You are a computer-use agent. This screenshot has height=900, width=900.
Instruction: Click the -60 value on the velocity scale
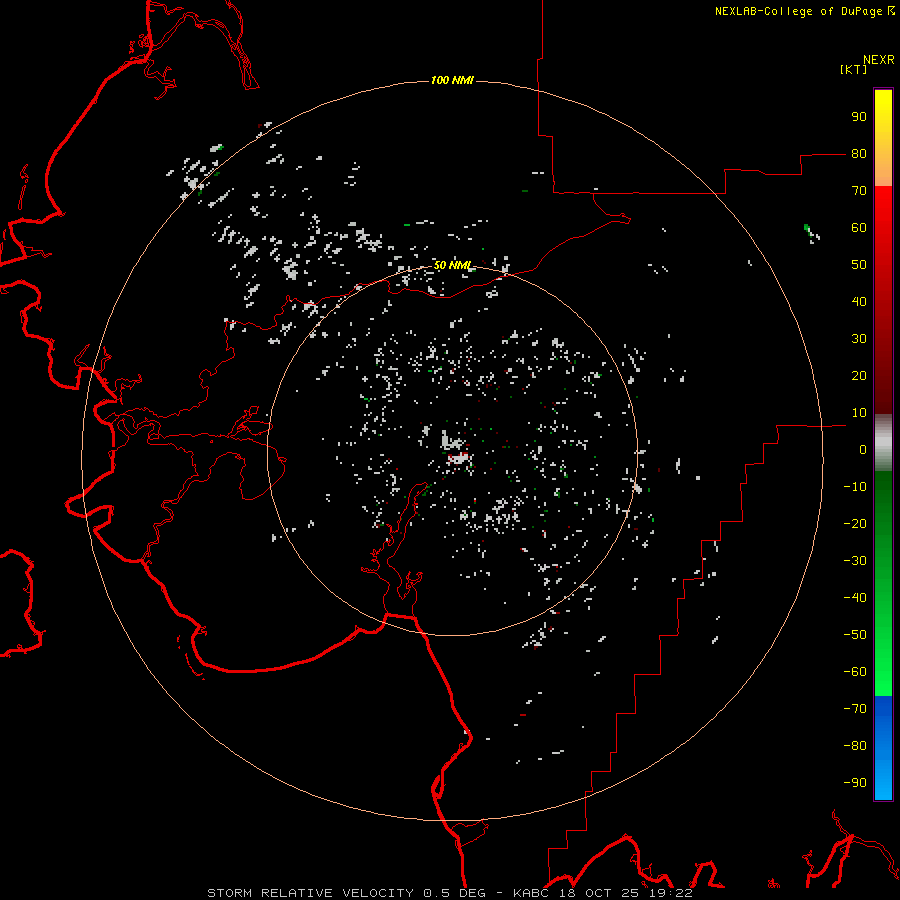click(855, 672)
